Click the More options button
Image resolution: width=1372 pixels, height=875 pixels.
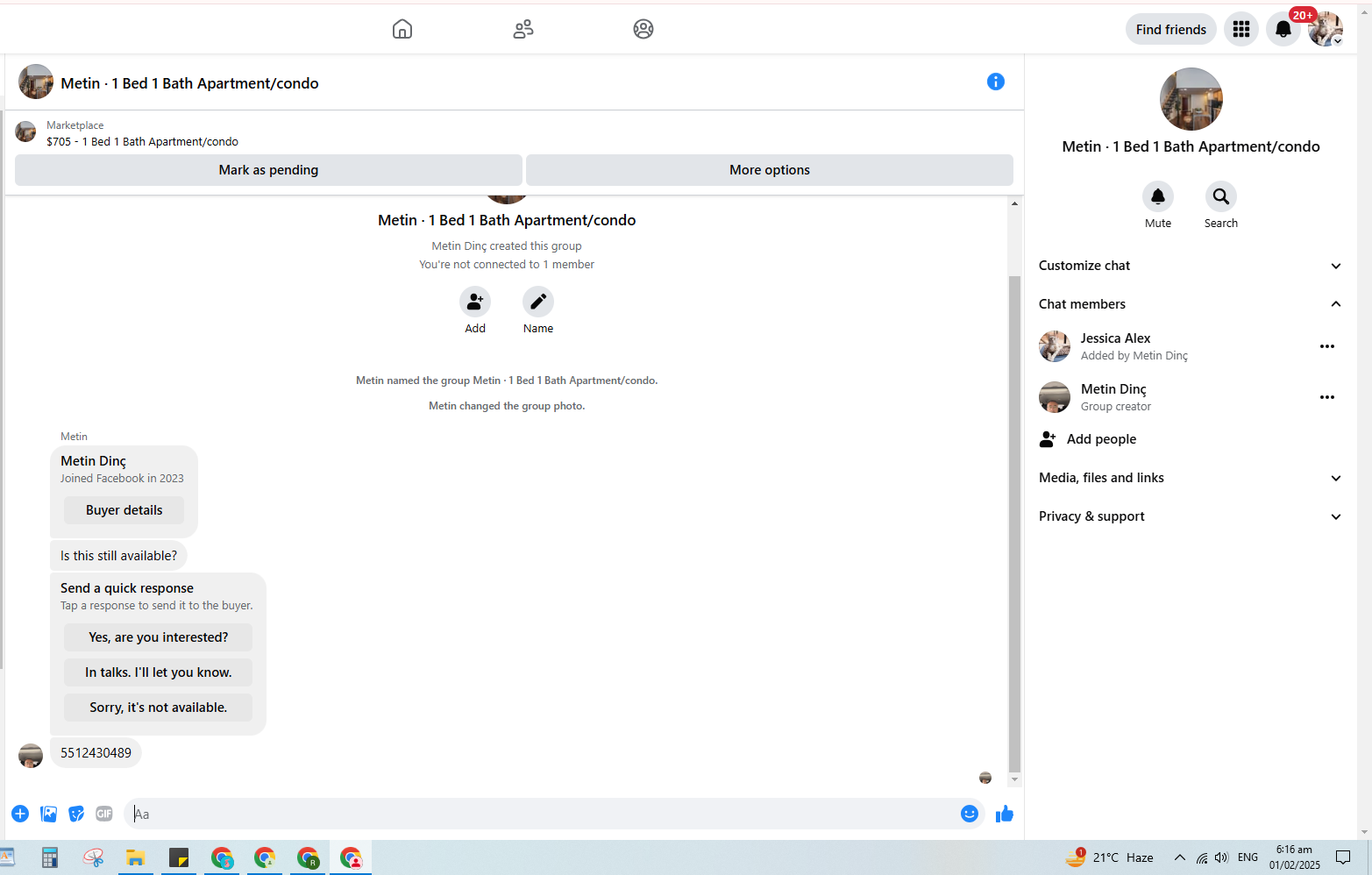pos(770,170)
